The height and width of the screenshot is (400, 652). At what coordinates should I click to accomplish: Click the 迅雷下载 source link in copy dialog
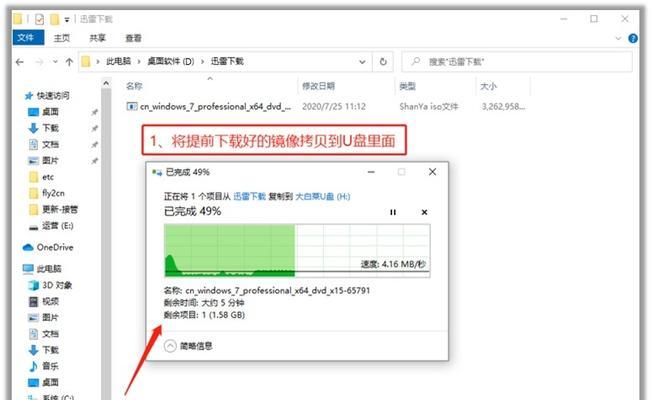(249, 196)
